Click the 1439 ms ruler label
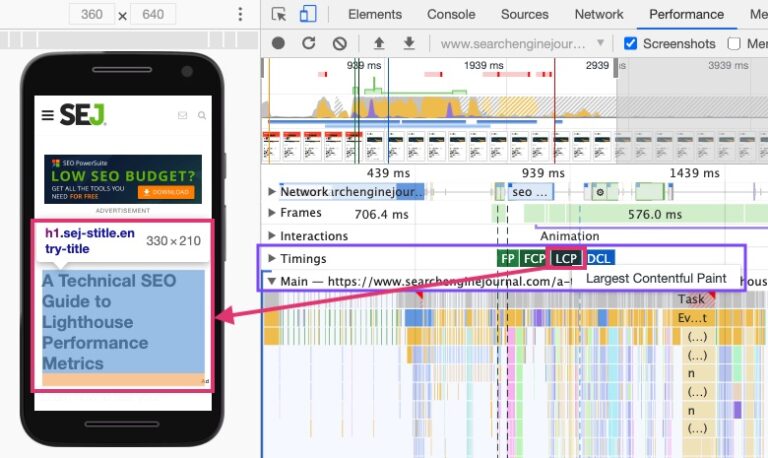The width and height of the screenshot is (768, 458). [x=695, y=173]
